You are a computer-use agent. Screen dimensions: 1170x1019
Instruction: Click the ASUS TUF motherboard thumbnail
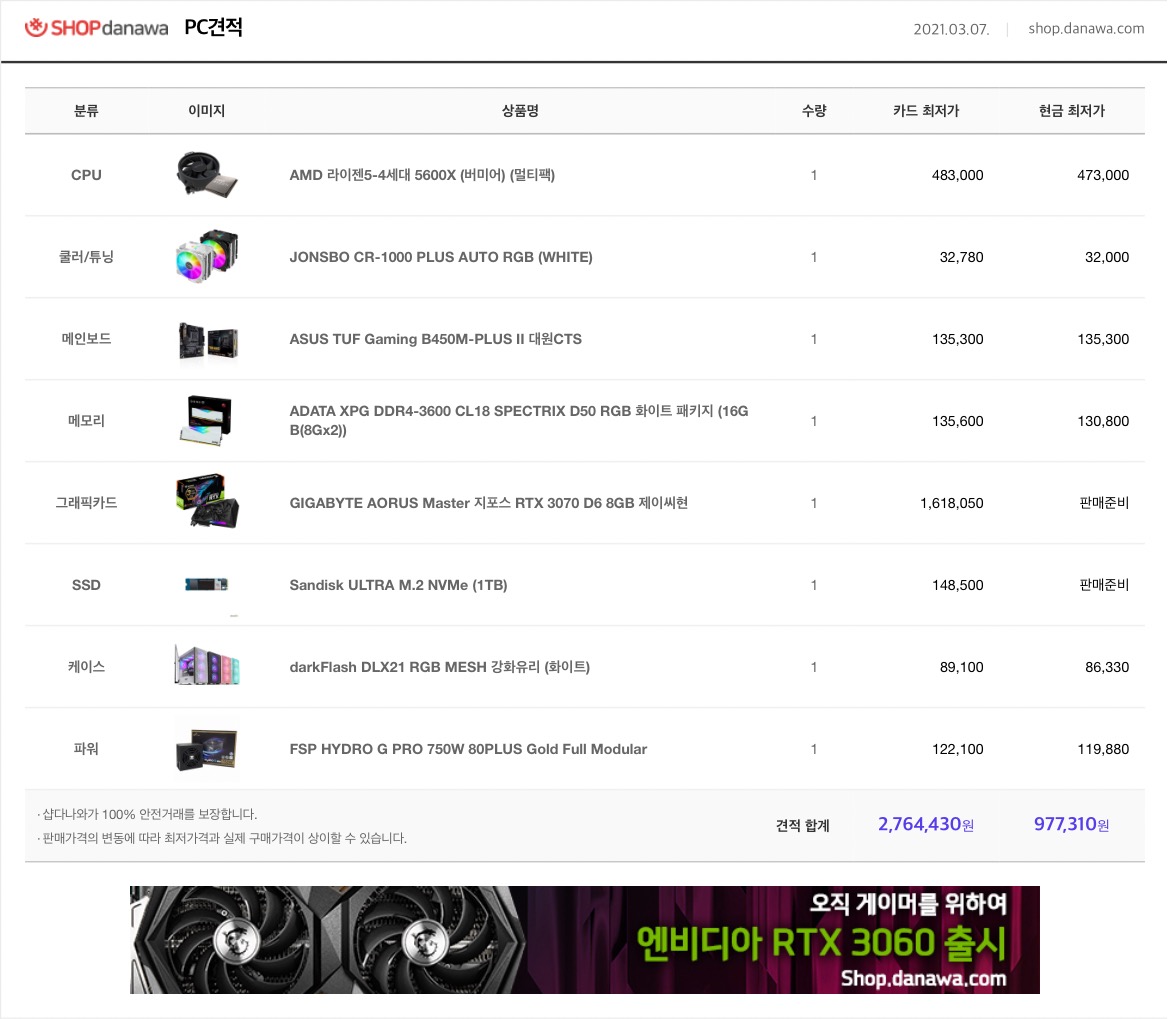pyautogui.click(x=208, y=340)
